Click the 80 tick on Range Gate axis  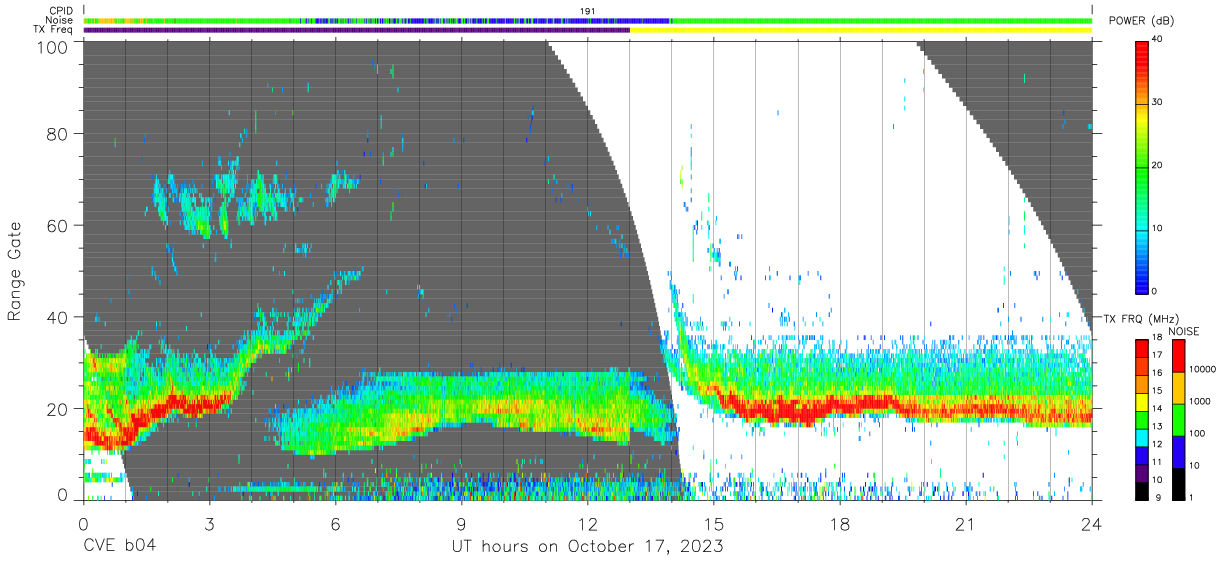59,133
